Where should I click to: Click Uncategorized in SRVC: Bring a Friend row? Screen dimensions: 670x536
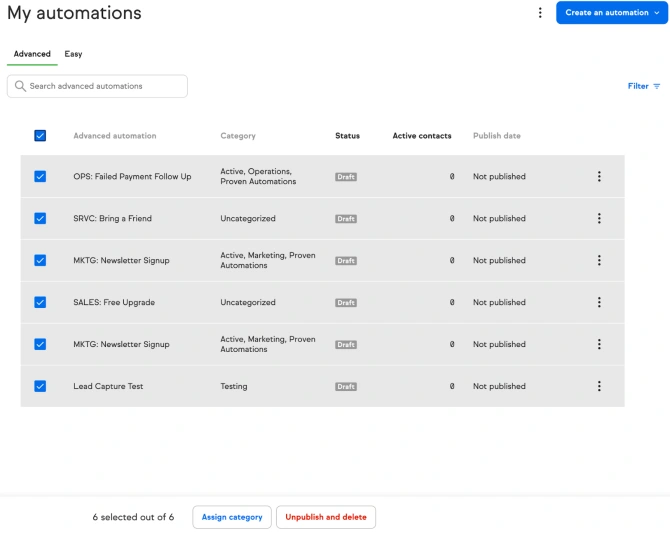point(248,218)
